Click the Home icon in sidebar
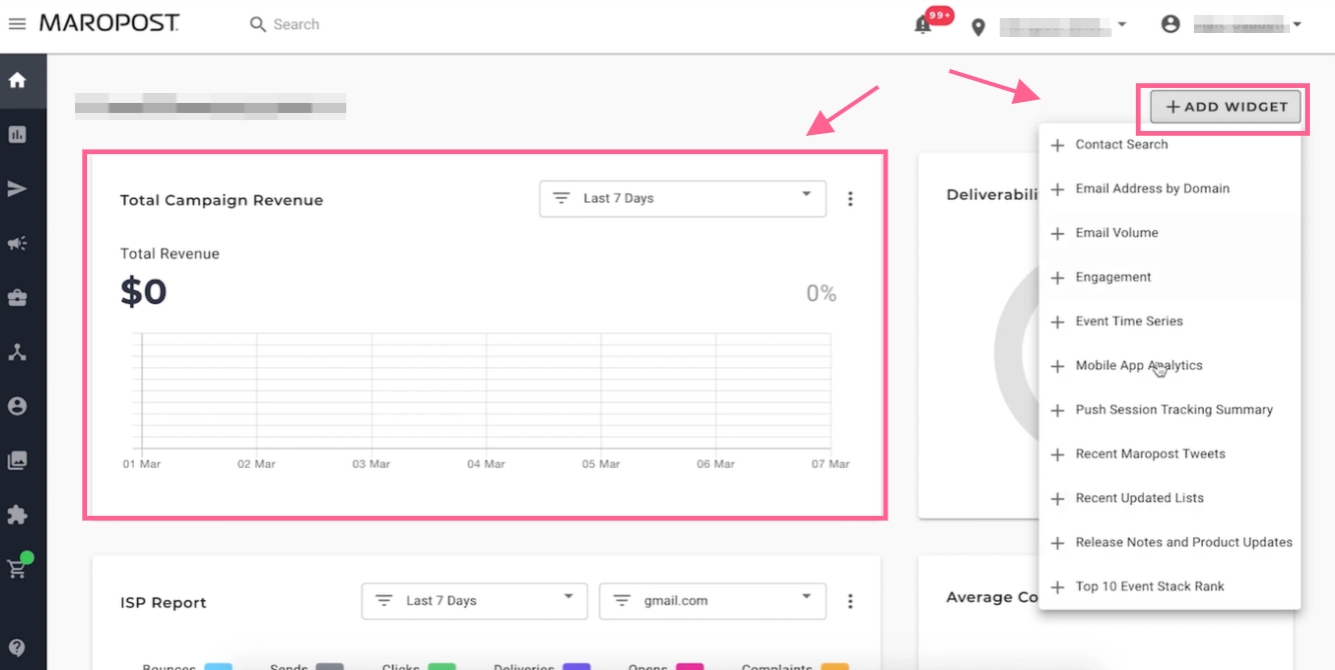Viewport: 1335px width, 670px height. coord(17,80)
